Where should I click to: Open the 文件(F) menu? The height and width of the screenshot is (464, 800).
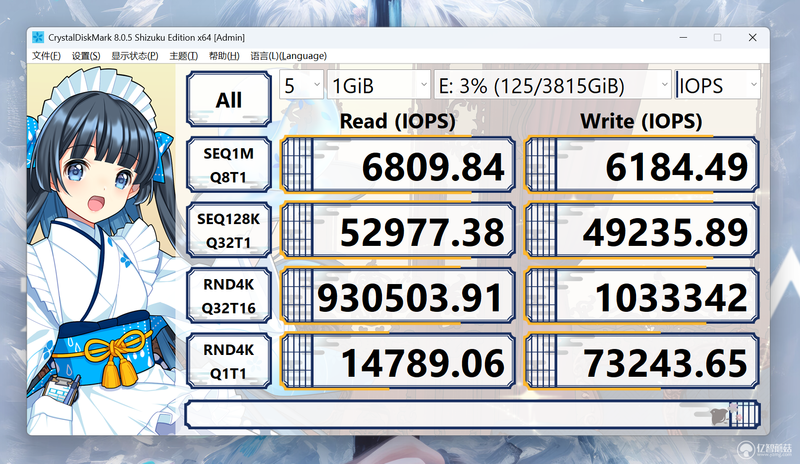click(46, 56)
